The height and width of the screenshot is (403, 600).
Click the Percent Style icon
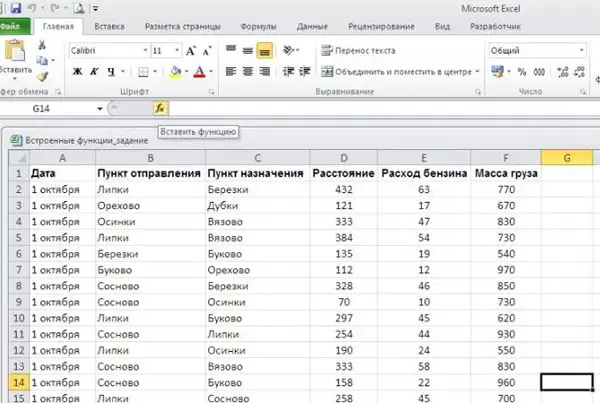click(522, 72)
